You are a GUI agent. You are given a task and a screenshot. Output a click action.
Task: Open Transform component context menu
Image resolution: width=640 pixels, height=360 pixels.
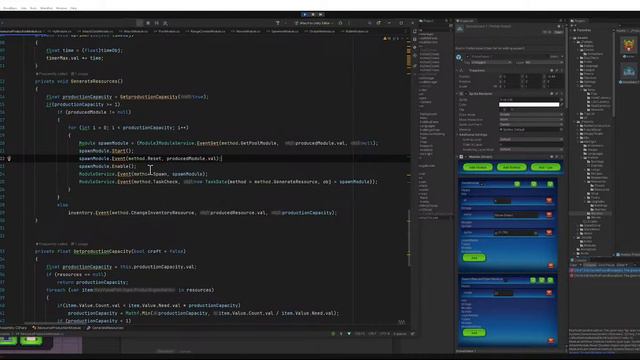click(x=562, y=71)
